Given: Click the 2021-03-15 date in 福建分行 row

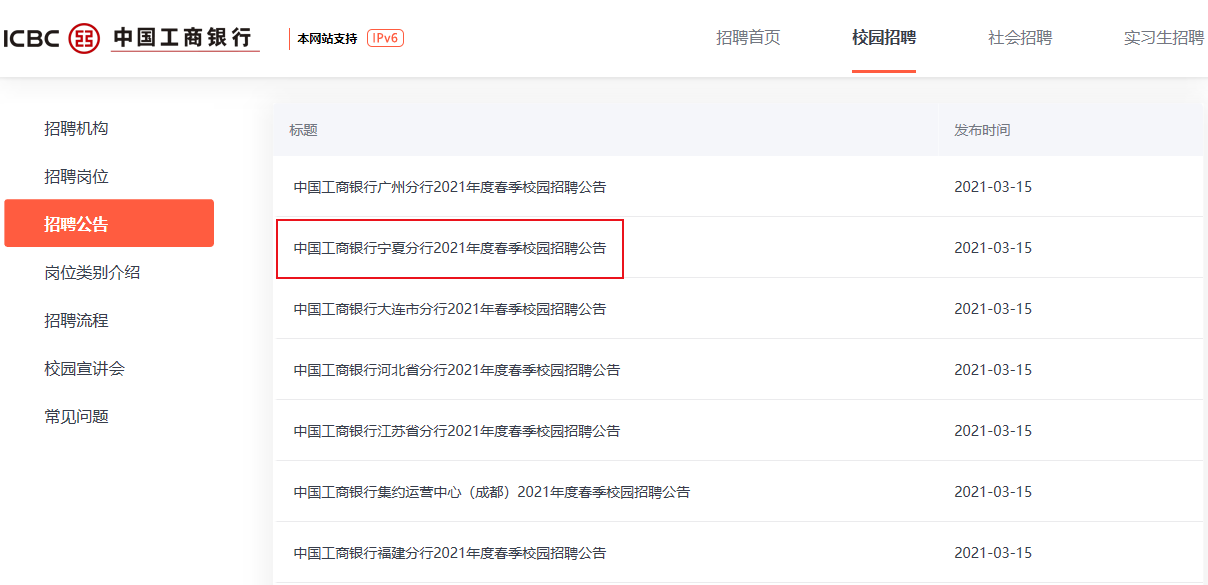Looking at the screenshot, I should tap(992, 553).
